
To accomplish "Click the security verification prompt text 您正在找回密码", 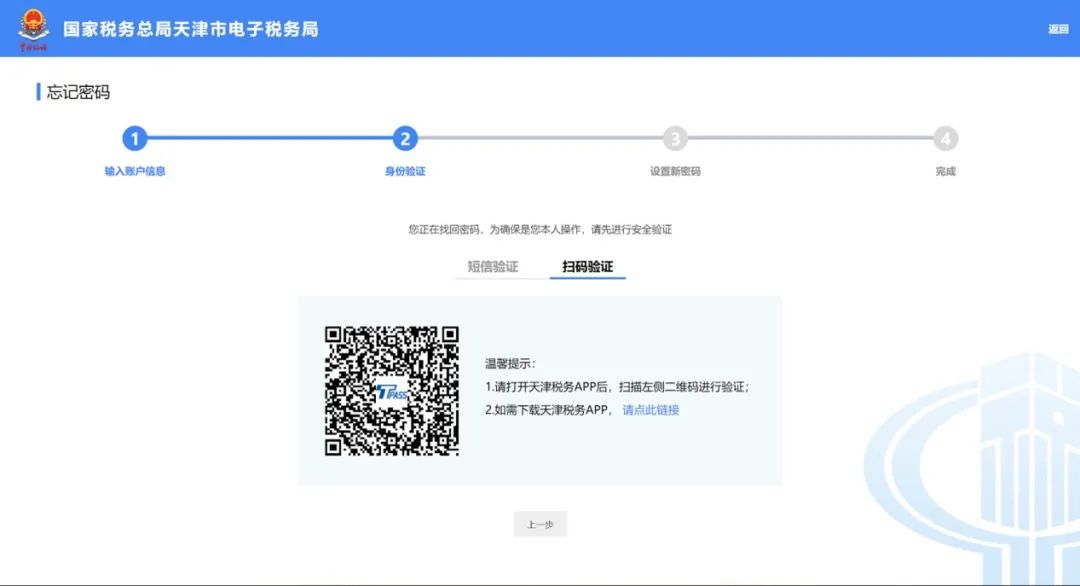I will (540, 229).
